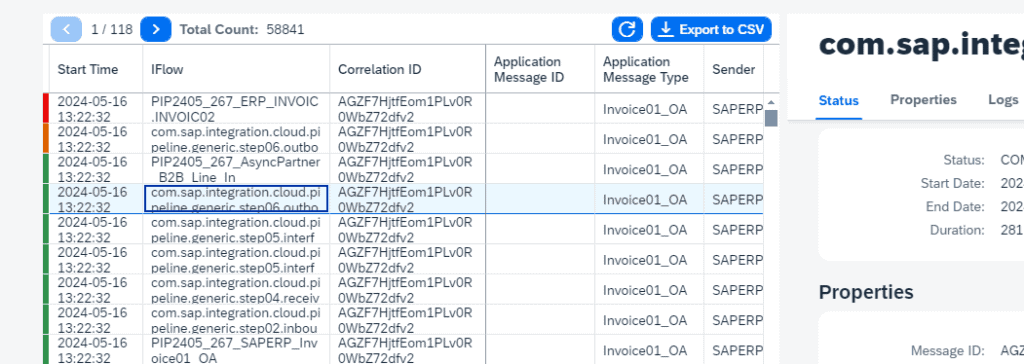Image resolution: width=1024 pixels, height=364 pixels.
Task: Go to previous page arrow button
Action: 66,29
